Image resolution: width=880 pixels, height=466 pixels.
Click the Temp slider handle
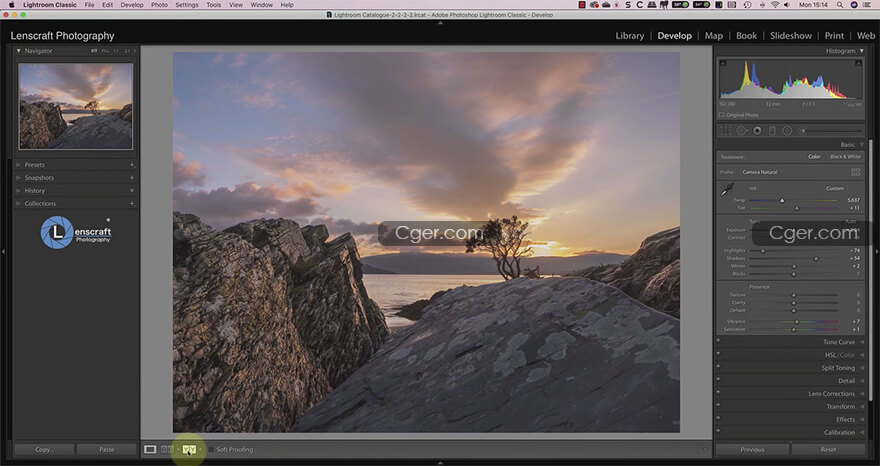tap(782, 200)
